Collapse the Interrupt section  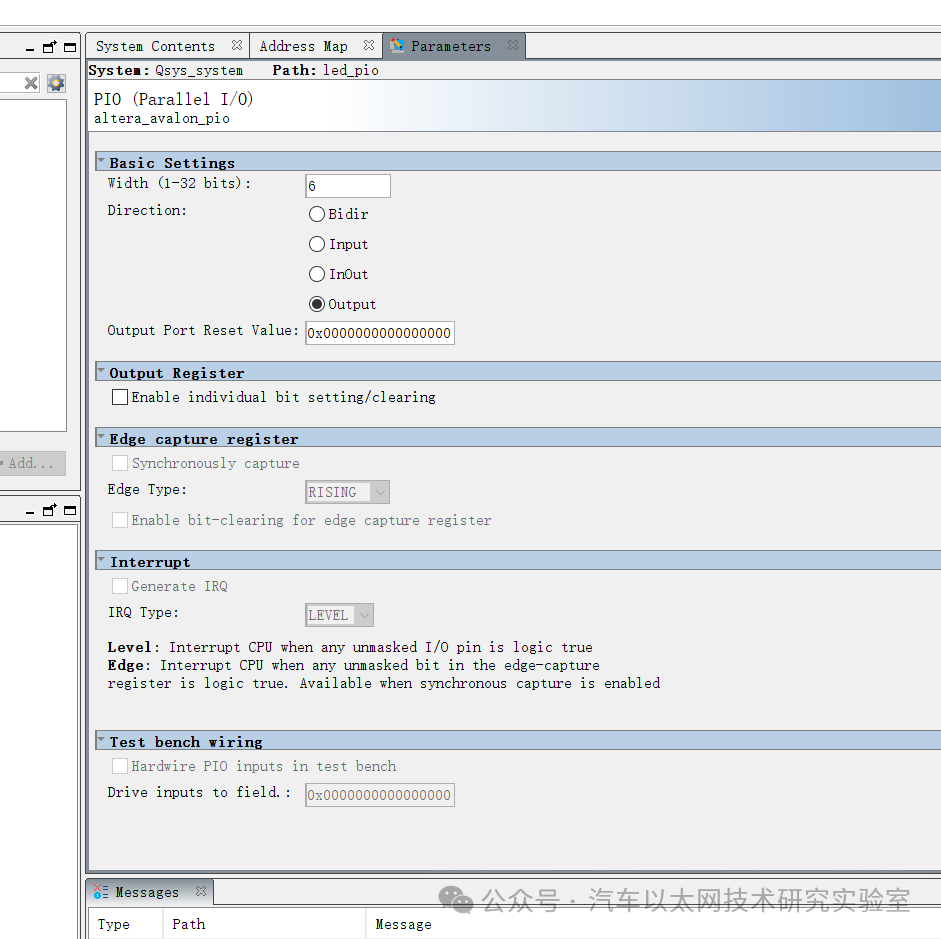tap(101, 559)
